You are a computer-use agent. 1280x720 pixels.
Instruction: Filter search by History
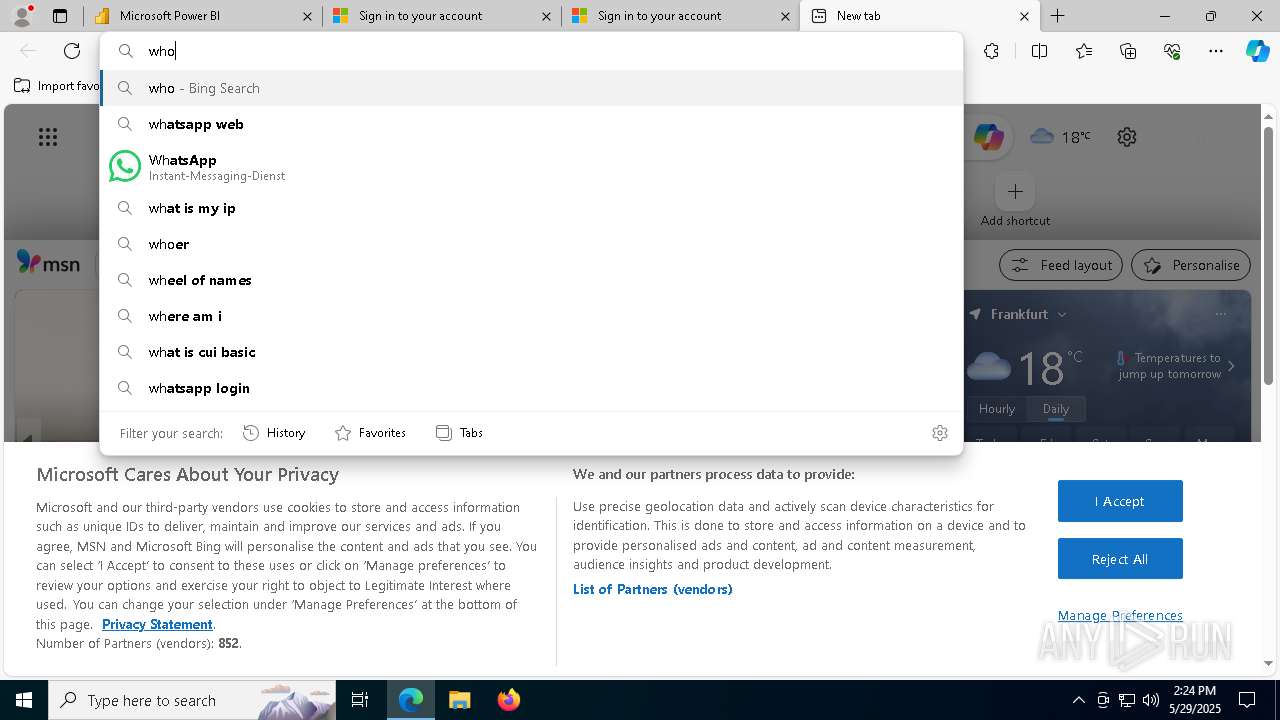pyautogui.click(x=274, y=433)
